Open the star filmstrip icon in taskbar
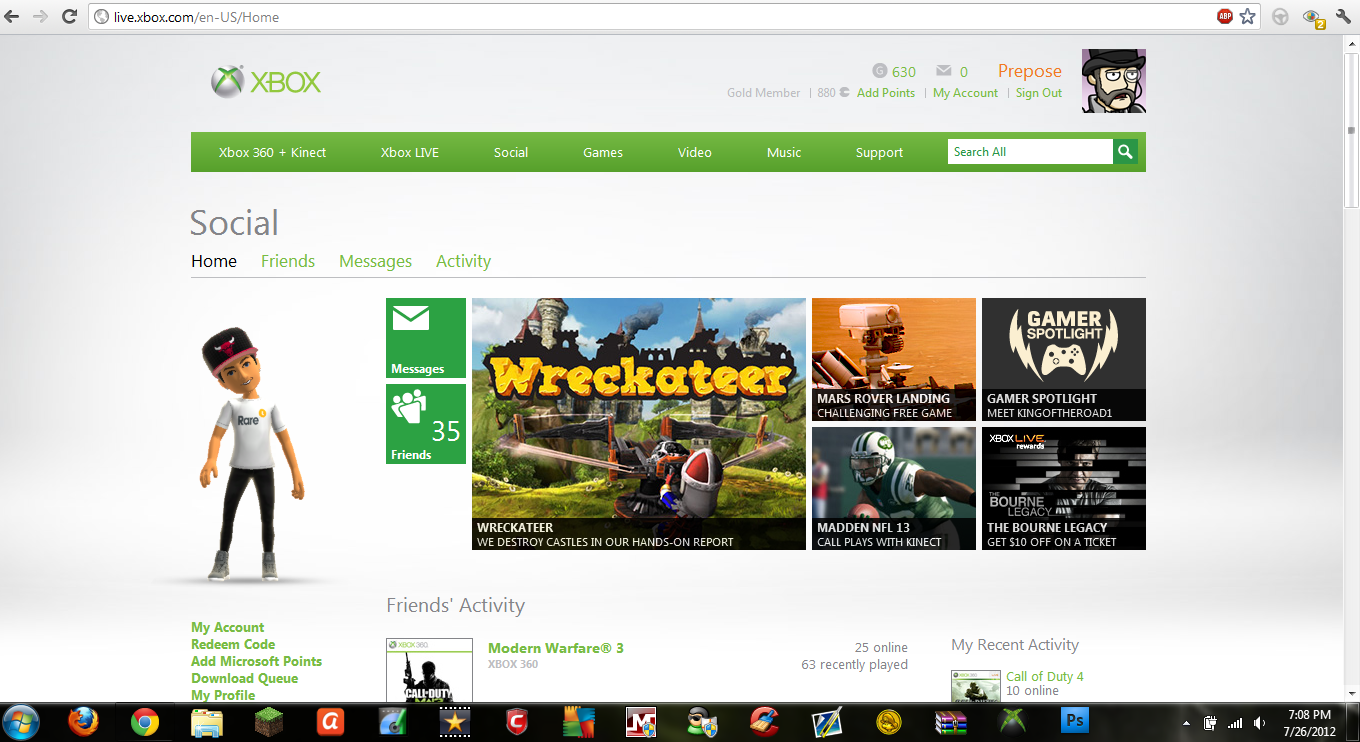The height and width of the screenshot is (742, 1360). click(455, 721)
